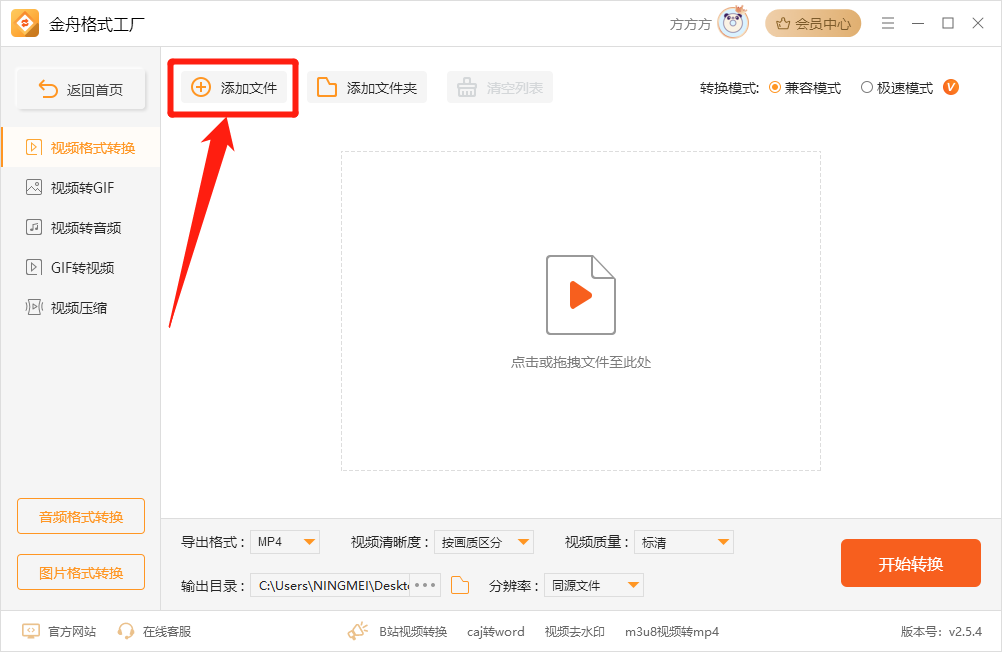This screenshot has width=1002, height=652.
Task: Click the 添加文件夹 button
Action: (367, 88)
